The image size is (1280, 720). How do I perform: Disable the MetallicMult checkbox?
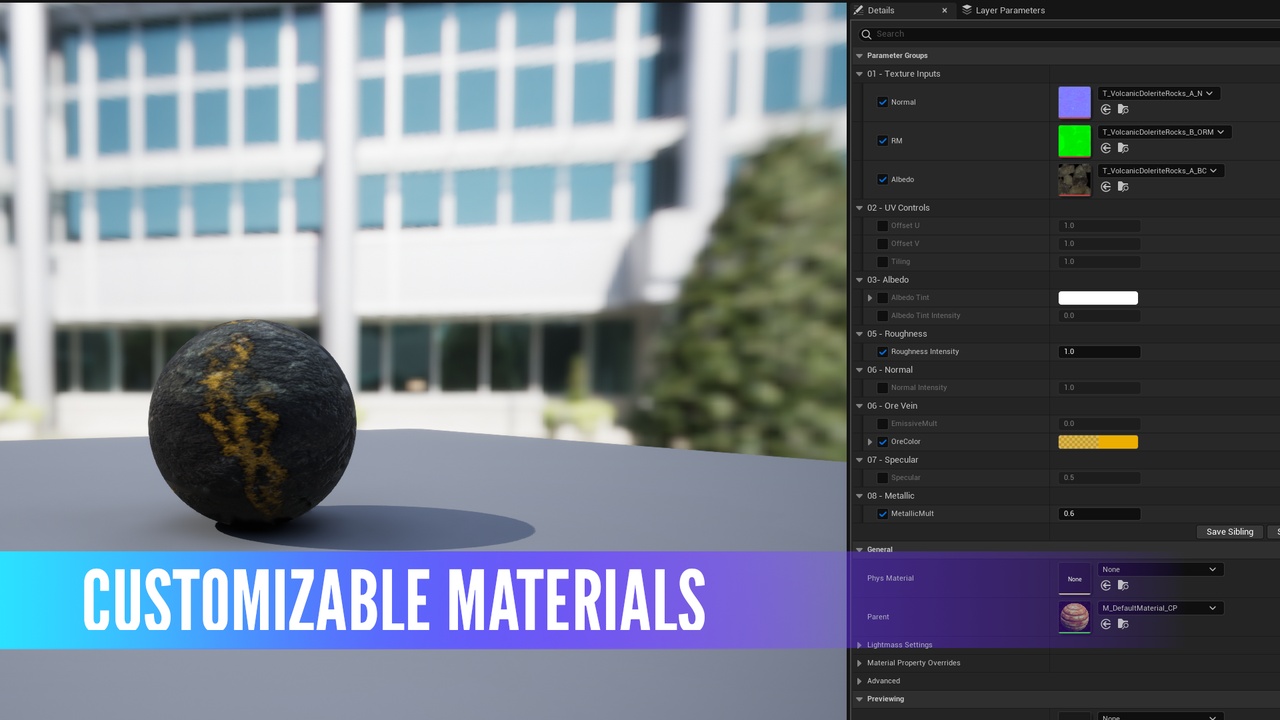883,514
